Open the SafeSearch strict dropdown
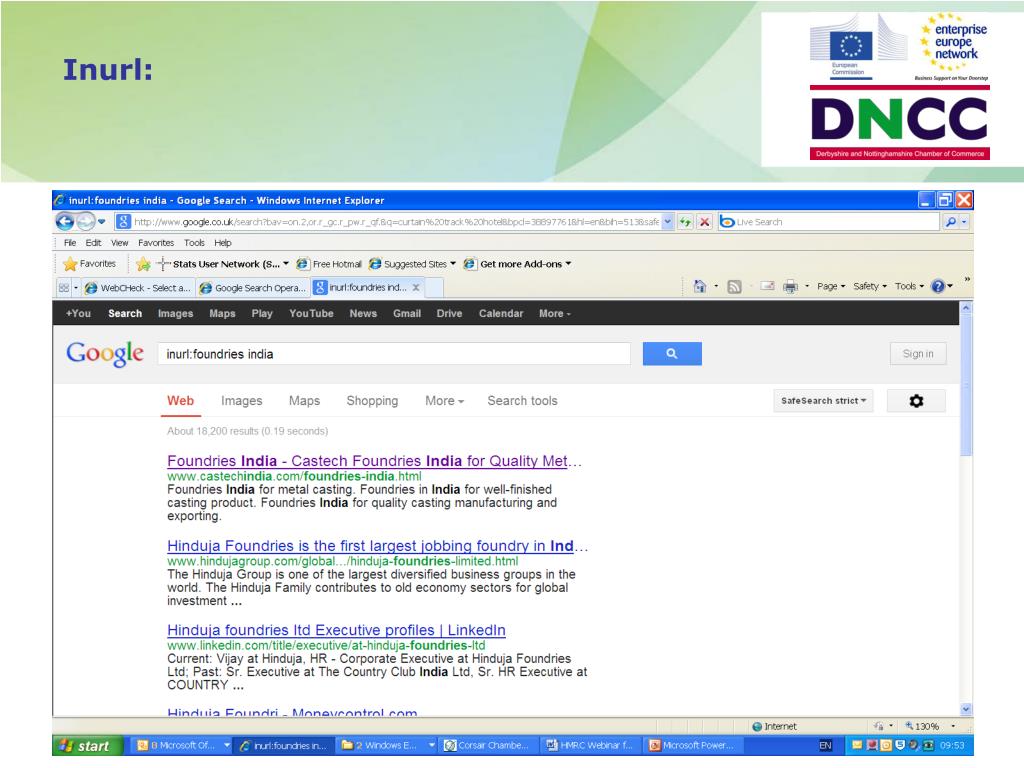The width and height of the screenshot is (1024, 768). [x=823, y=401]
